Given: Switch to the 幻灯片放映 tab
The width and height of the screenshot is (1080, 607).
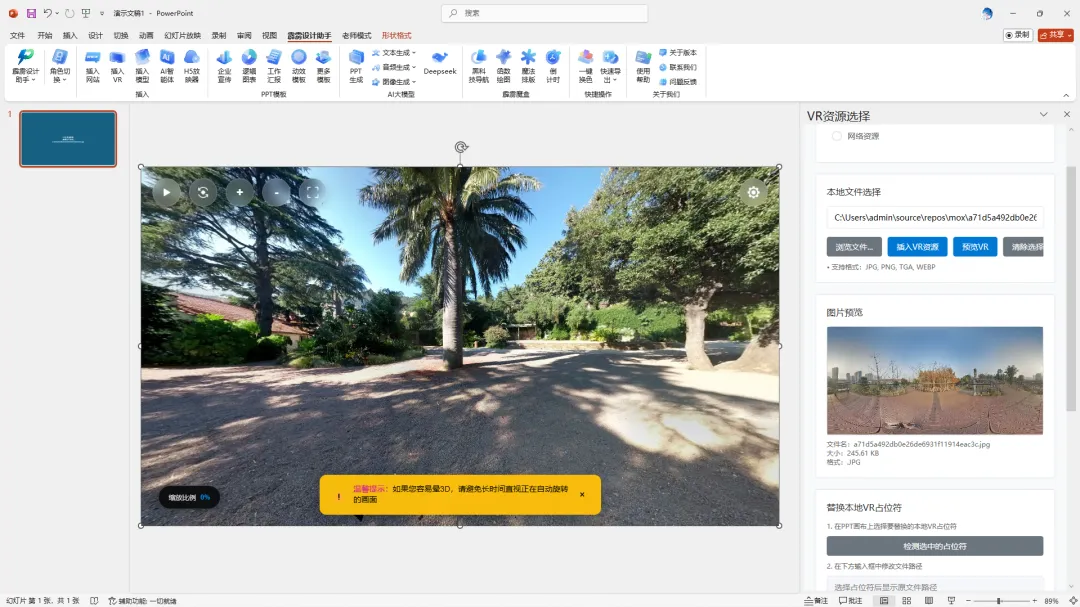Looking at the screenshot, I should [183, 35].
